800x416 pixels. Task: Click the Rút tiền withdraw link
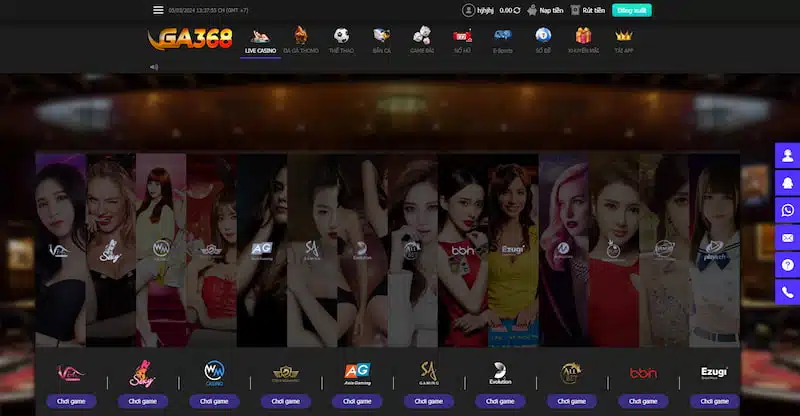coord(588,10)
